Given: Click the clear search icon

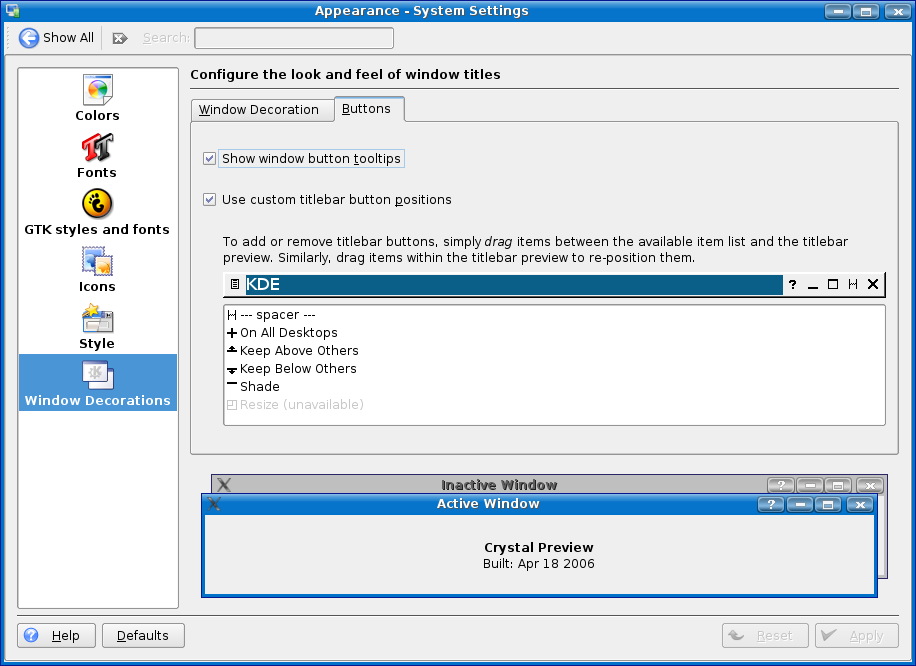Looking at the screenshot, I should (120, 38).
